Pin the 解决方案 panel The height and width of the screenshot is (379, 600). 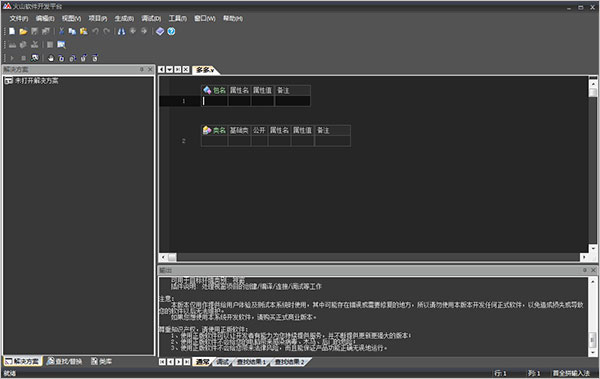pos(142,69)
